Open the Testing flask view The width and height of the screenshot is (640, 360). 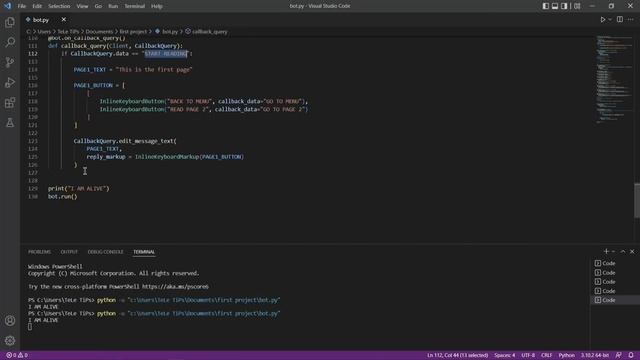(10, 122)
